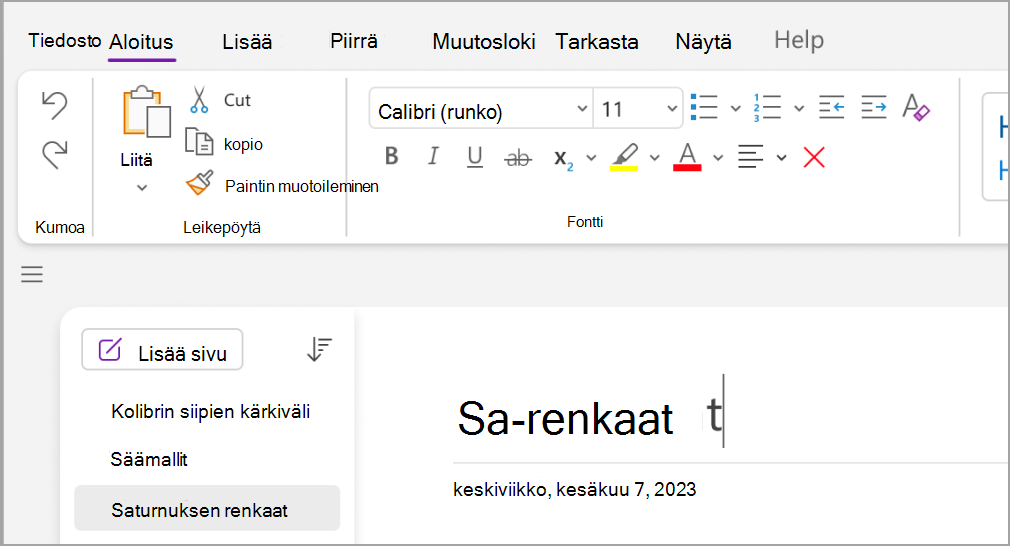Click the red X delete icon
The image size is (1010, 546).
(814, 156)
